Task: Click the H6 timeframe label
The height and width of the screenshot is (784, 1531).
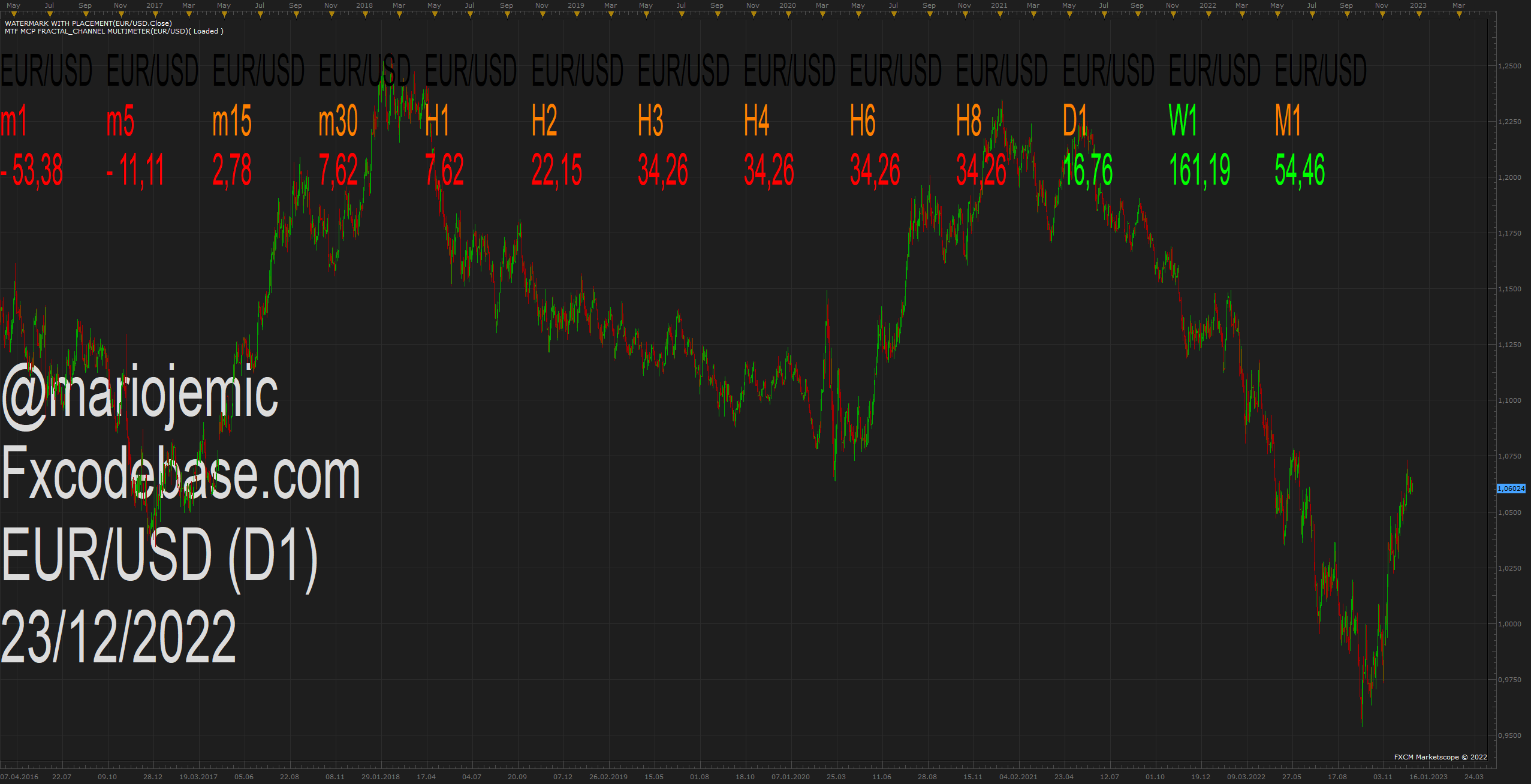Action: [x=863, y=121]
